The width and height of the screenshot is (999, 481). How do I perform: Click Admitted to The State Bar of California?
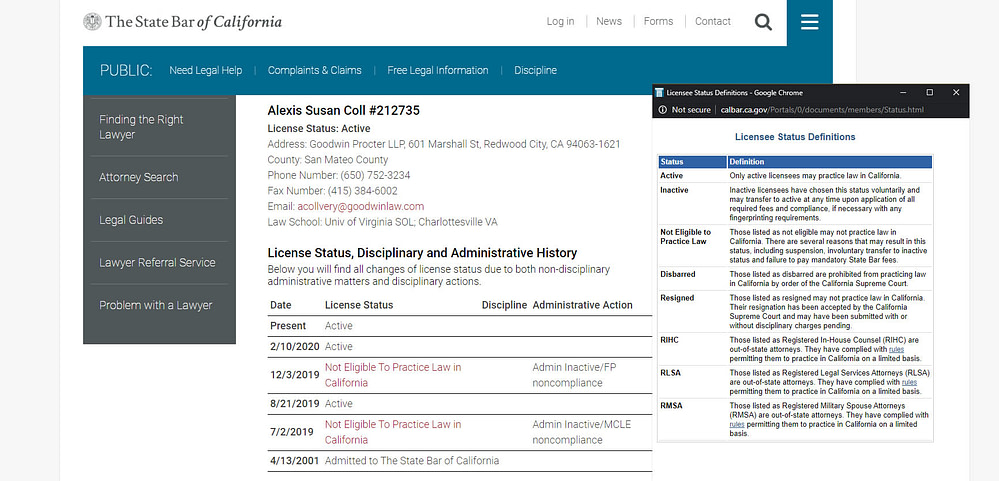pyautogui.click(x=412, y=460)
